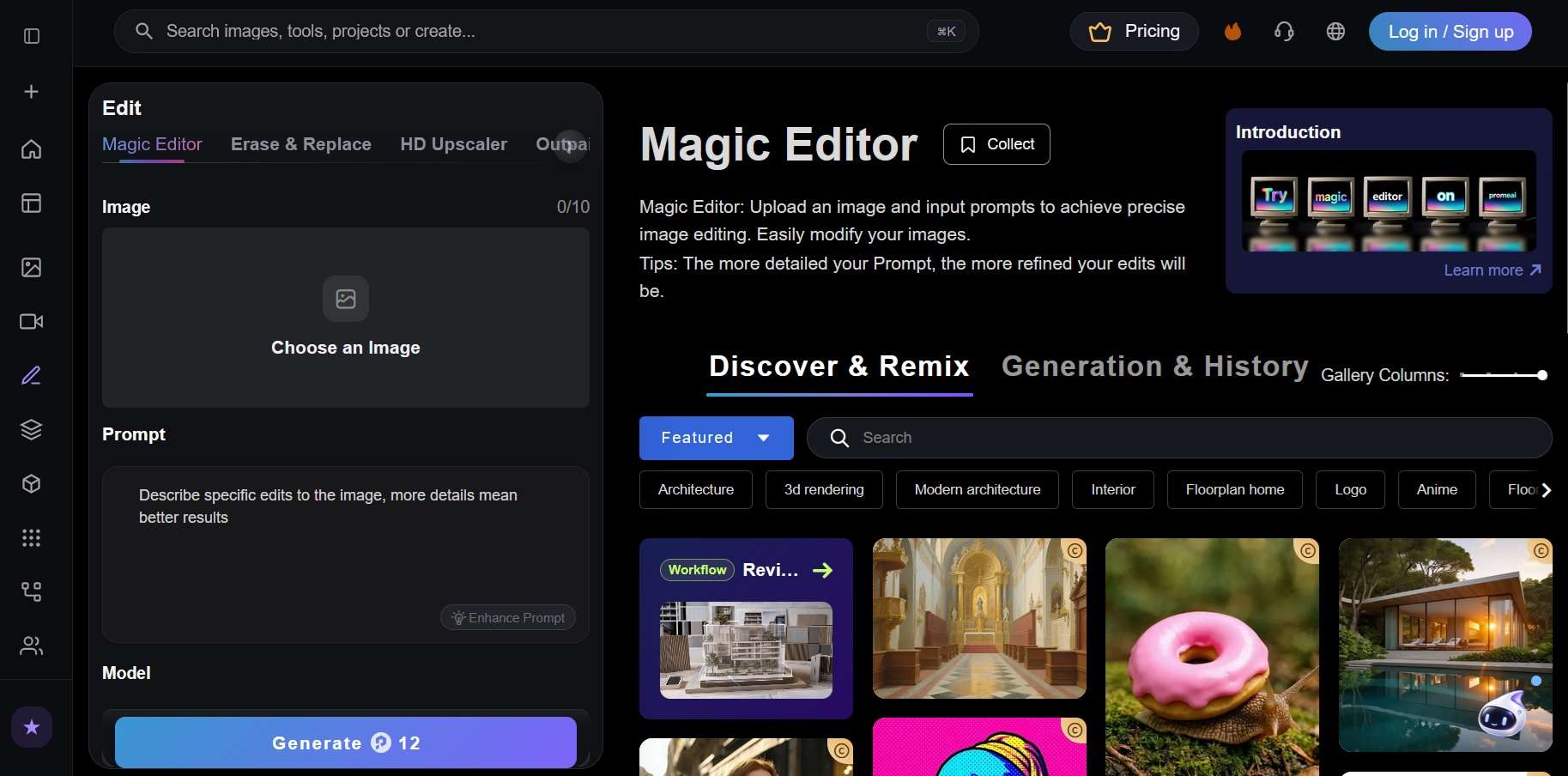Click the gallery Search input field
The width and height of the screenshot is (1568, 776).
coord(1179,439)
